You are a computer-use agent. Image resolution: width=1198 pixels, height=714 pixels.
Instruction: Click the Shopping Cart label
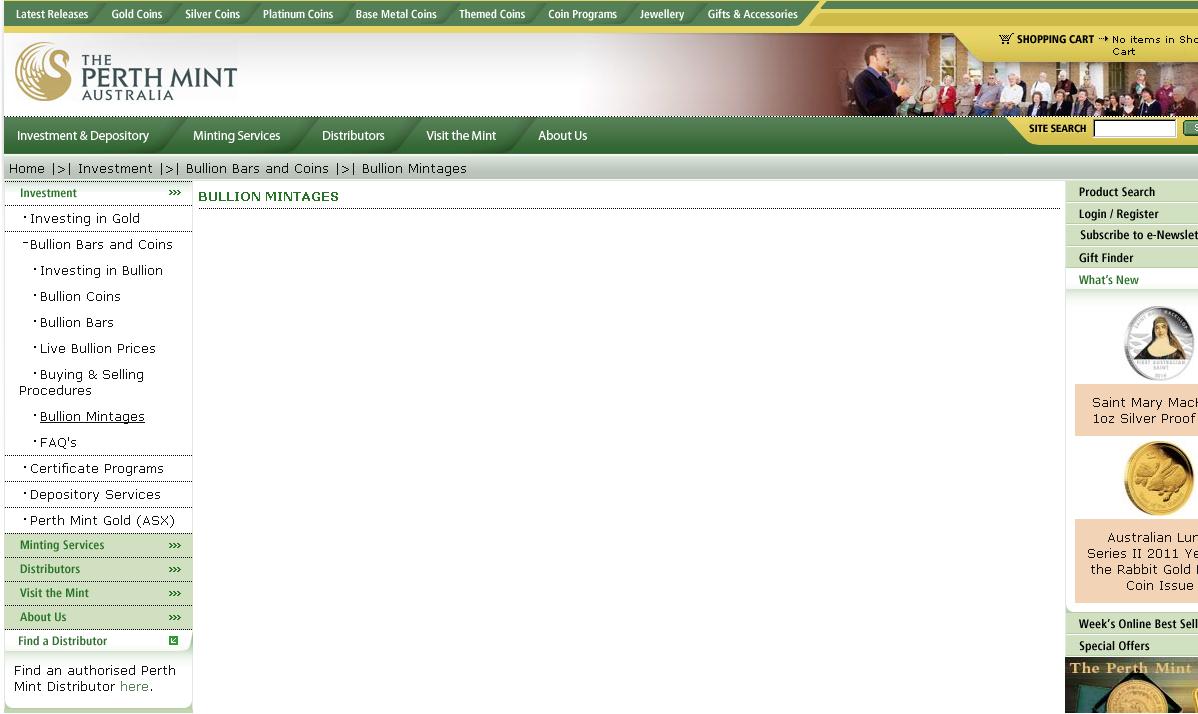pyautogui.click(x=1055, y=39)
